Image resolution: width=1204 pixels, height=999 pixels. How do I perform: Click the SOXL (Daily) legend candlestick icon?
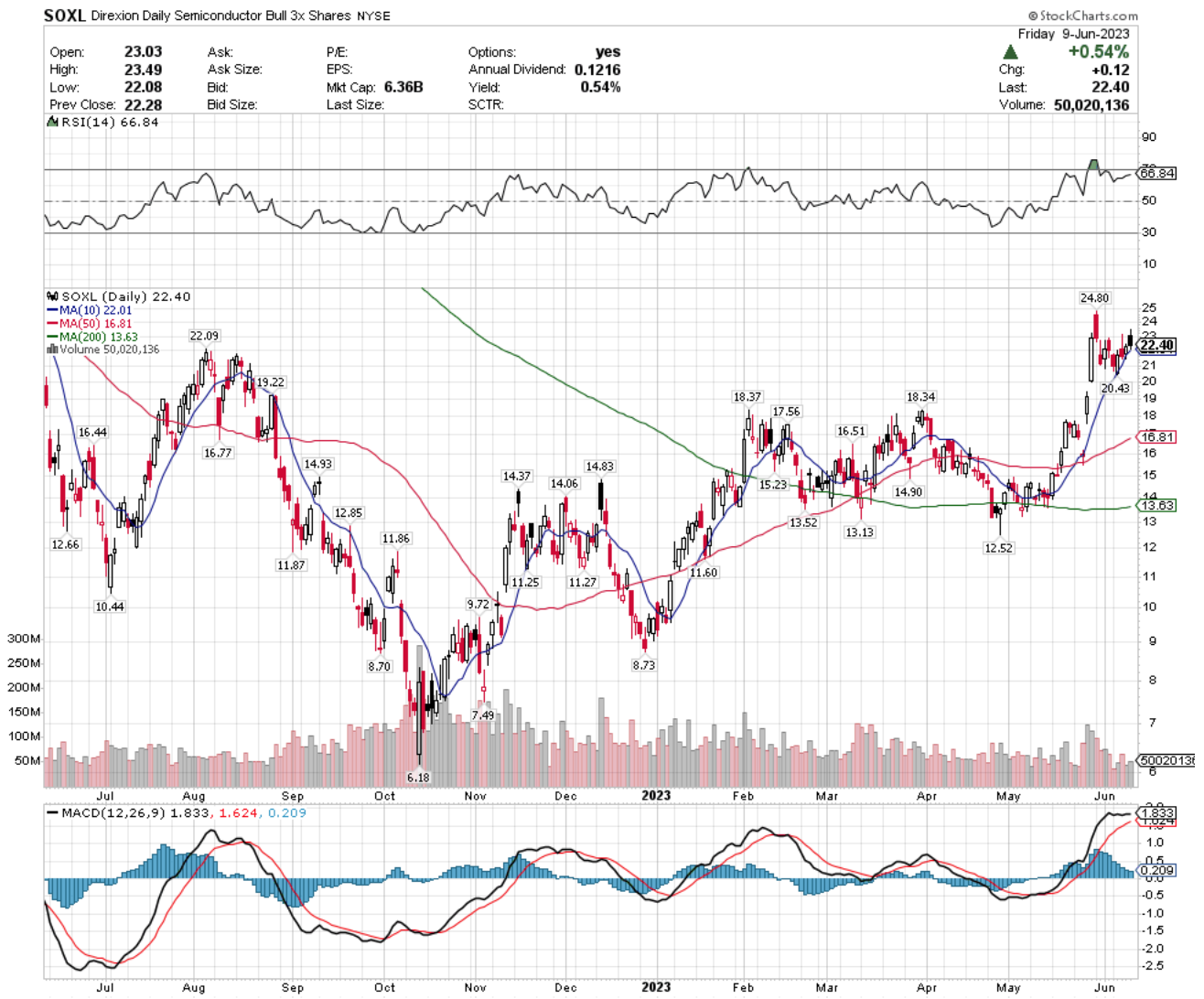point(52,296)
